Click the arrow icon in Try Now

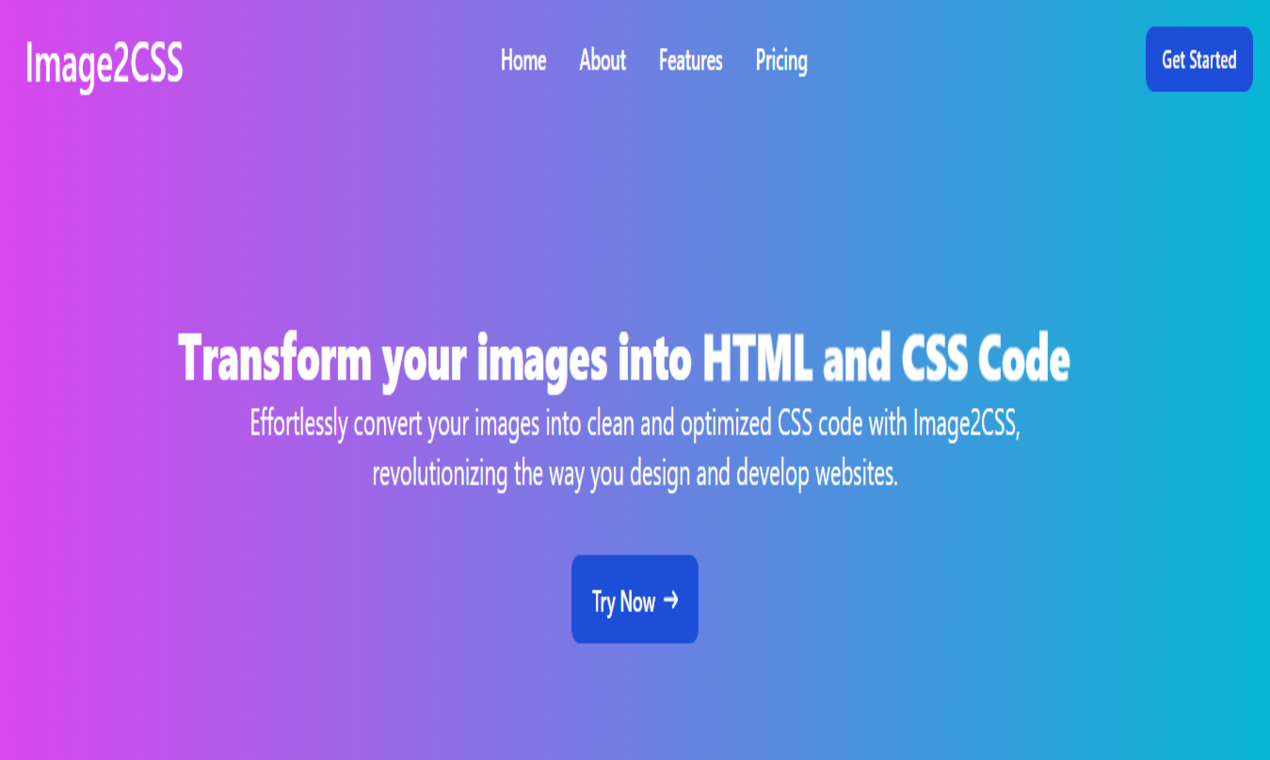tap(671, 600)
